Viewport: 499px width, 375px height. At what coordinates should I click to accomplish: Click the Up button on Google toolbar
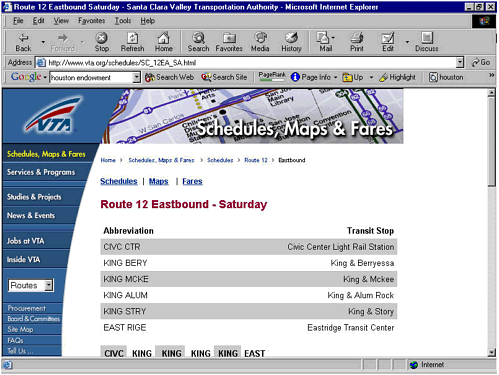pyautogui.click(x=353, y=77)
